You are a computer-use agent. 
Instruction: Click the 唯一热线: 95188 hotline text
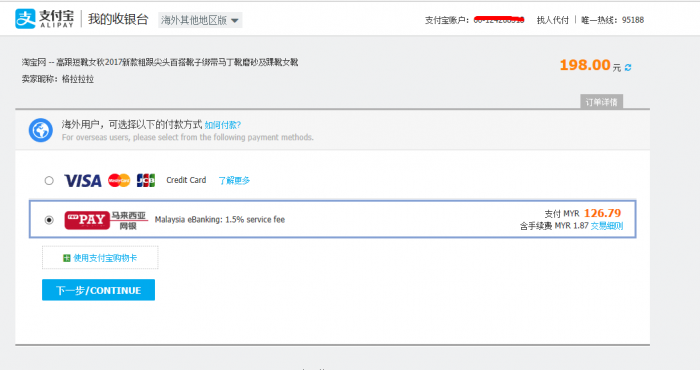point(612,20)
